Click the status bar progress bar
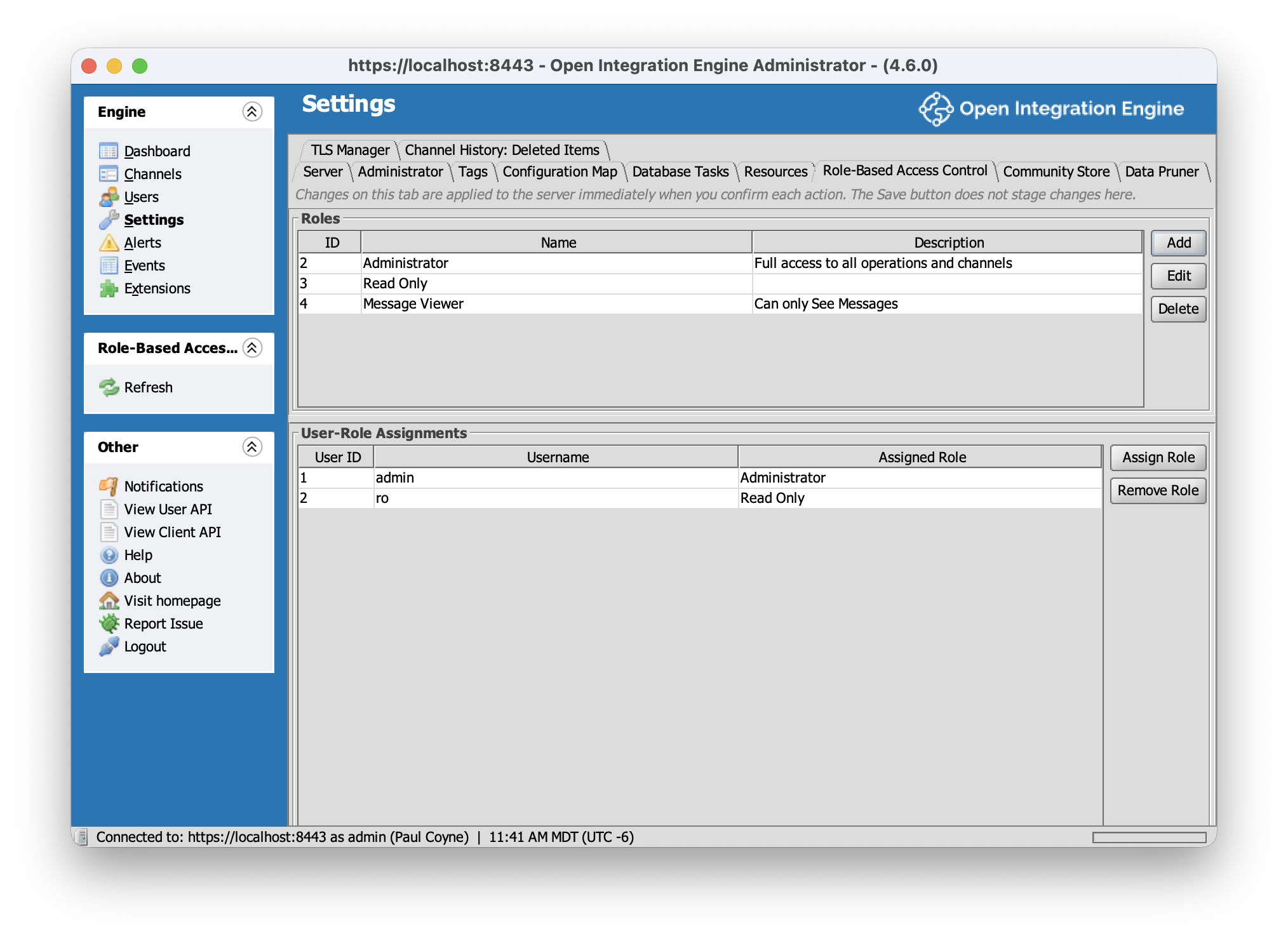Viewport: 1288px width, 941px height. tap(1149, 837)
